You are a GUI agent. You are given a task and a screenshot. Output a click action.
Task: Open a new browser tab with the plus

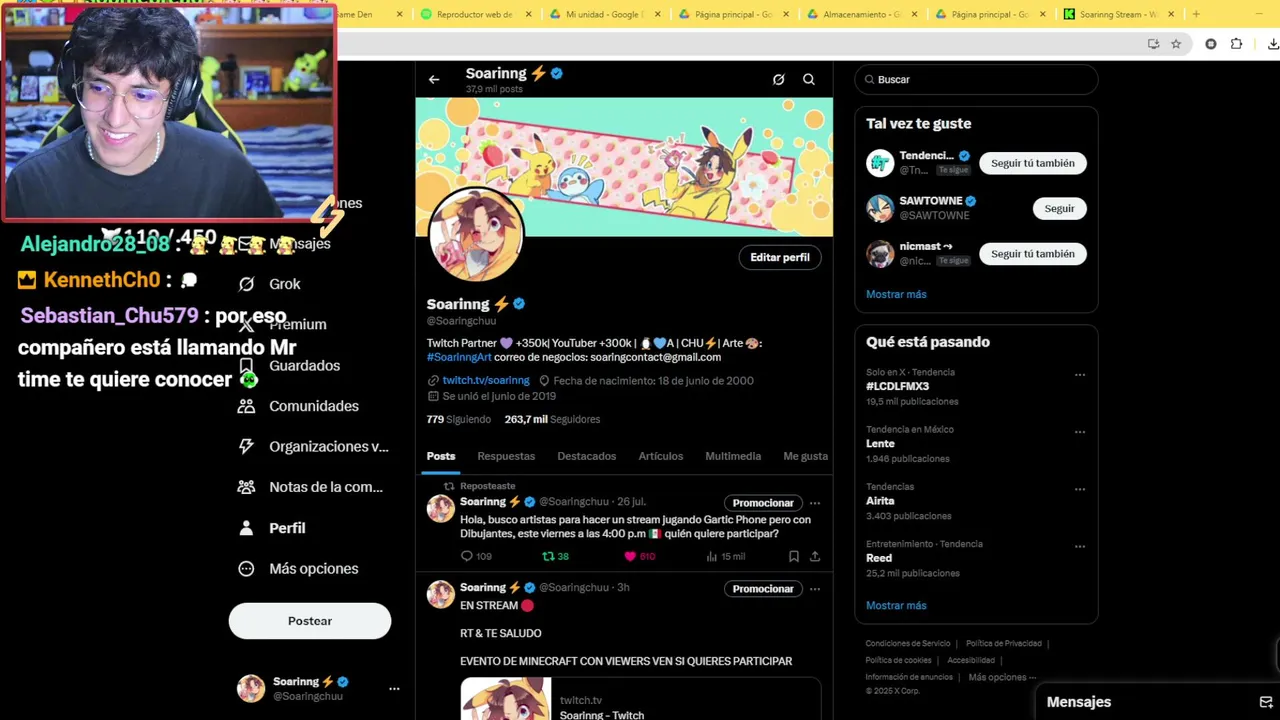point(1196,14)
